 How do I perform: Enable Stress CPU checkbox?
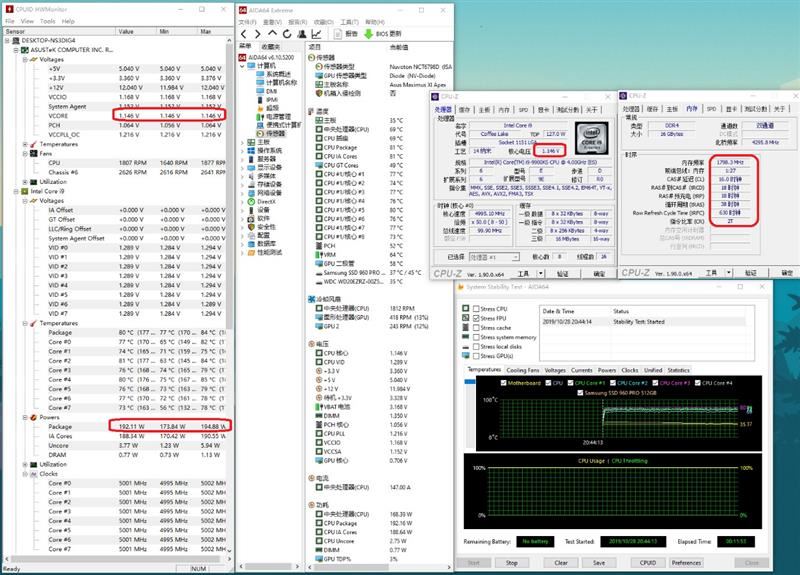coord(476,309)
